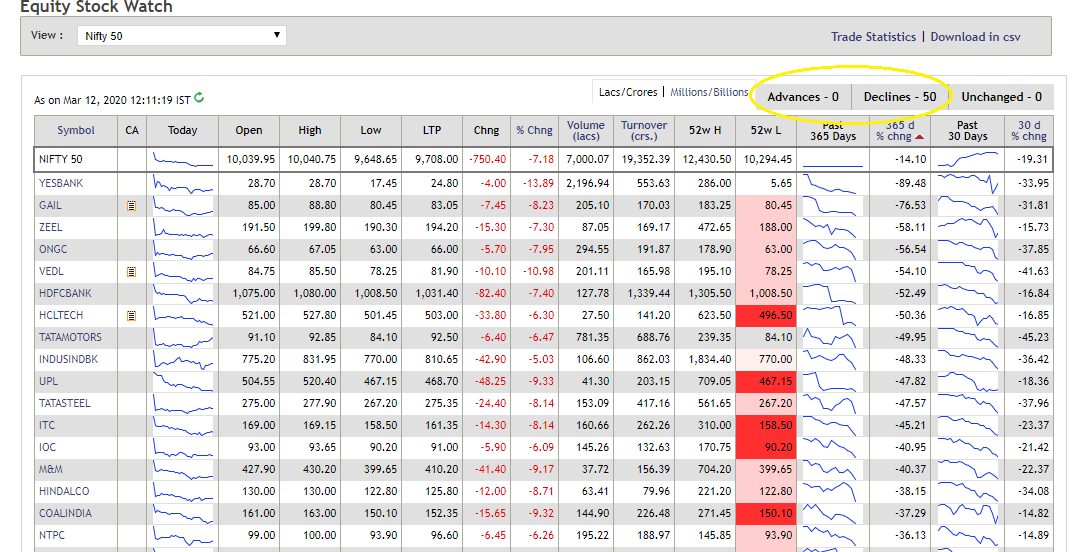
Task: Open UPL past 365 days chart
Action: [832, 382]
